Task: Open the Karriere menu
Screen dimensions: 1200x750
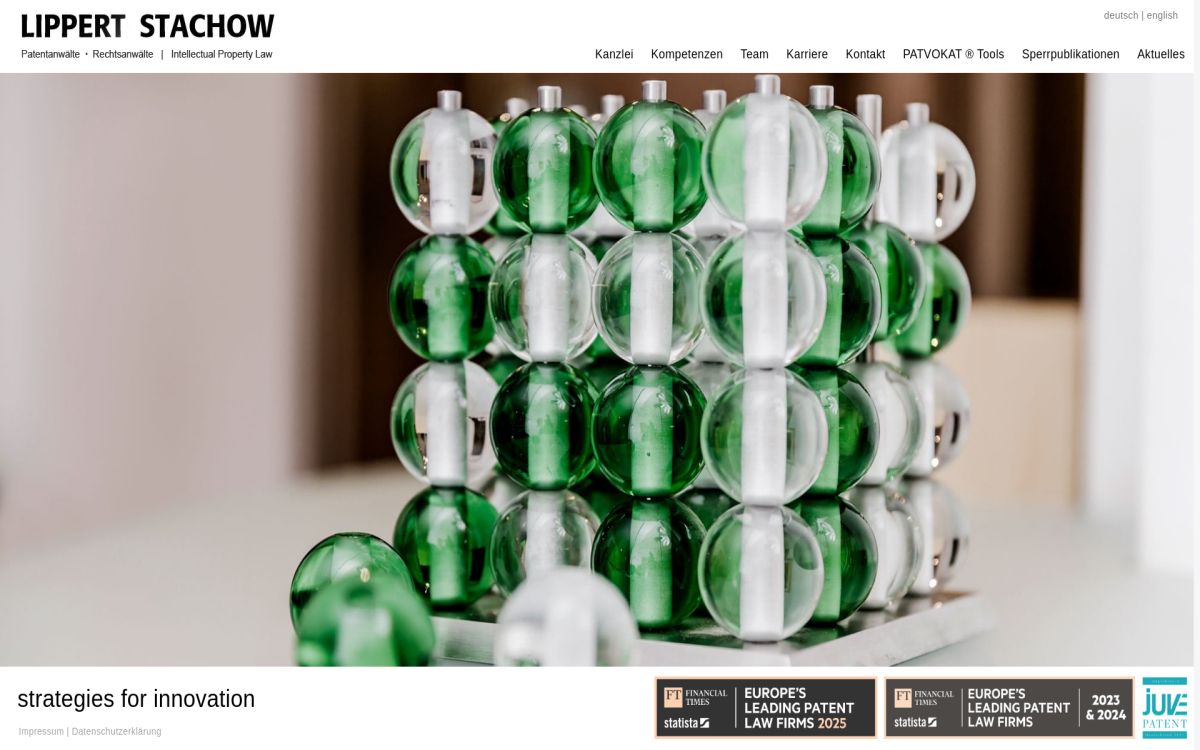Action: [807, 54]
